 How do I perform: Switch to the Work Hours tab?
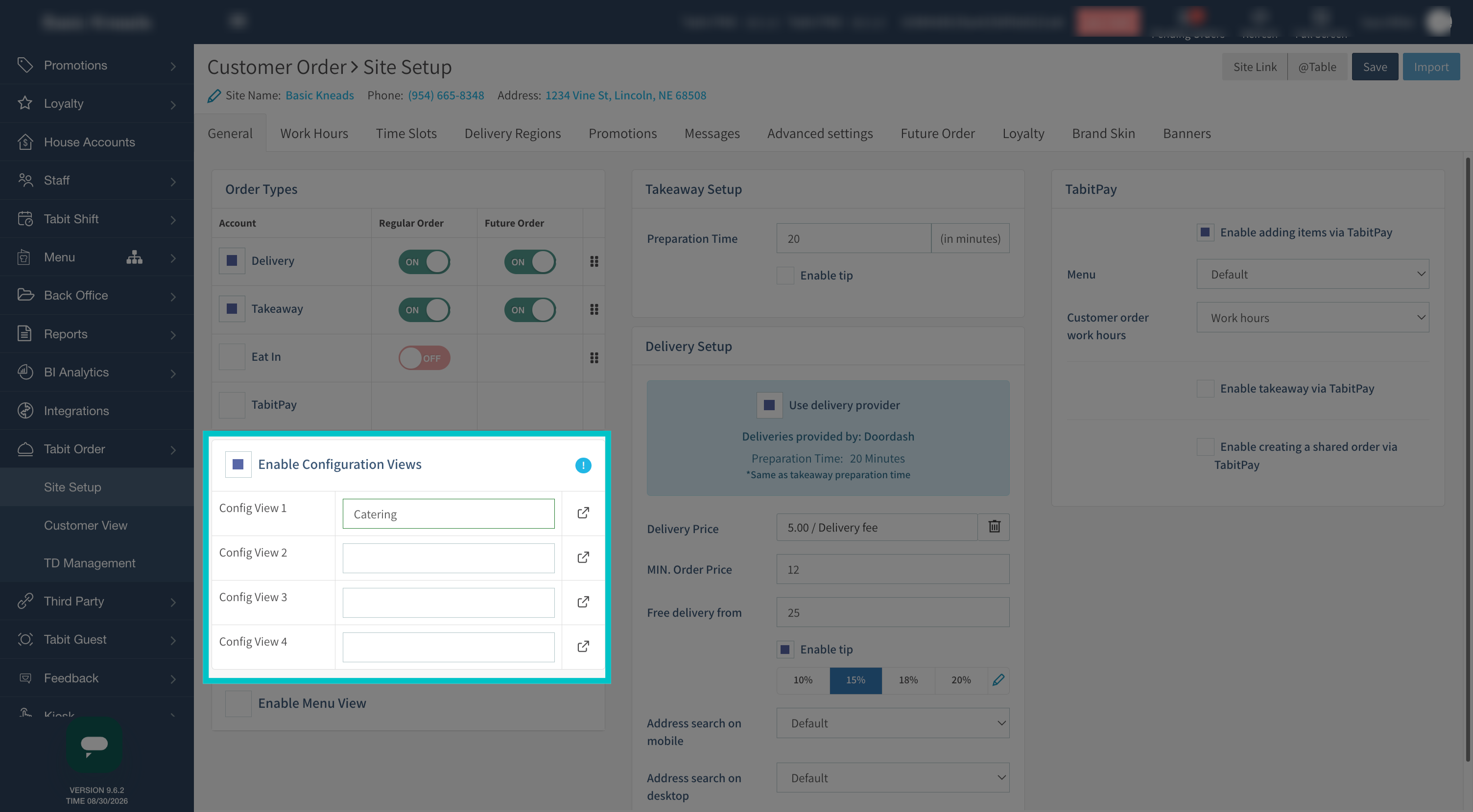(x=314, y=133)
